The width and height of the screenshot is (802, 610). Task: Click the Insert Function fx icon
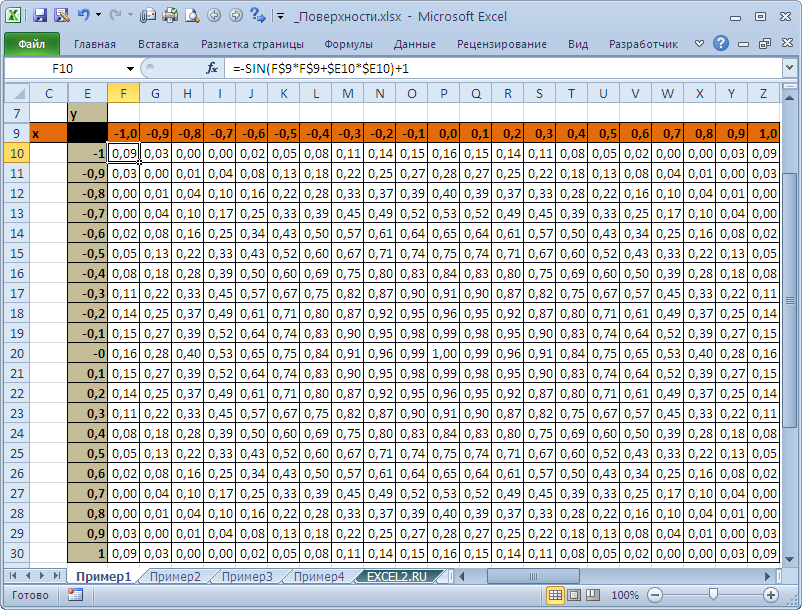tap(212, 68)
